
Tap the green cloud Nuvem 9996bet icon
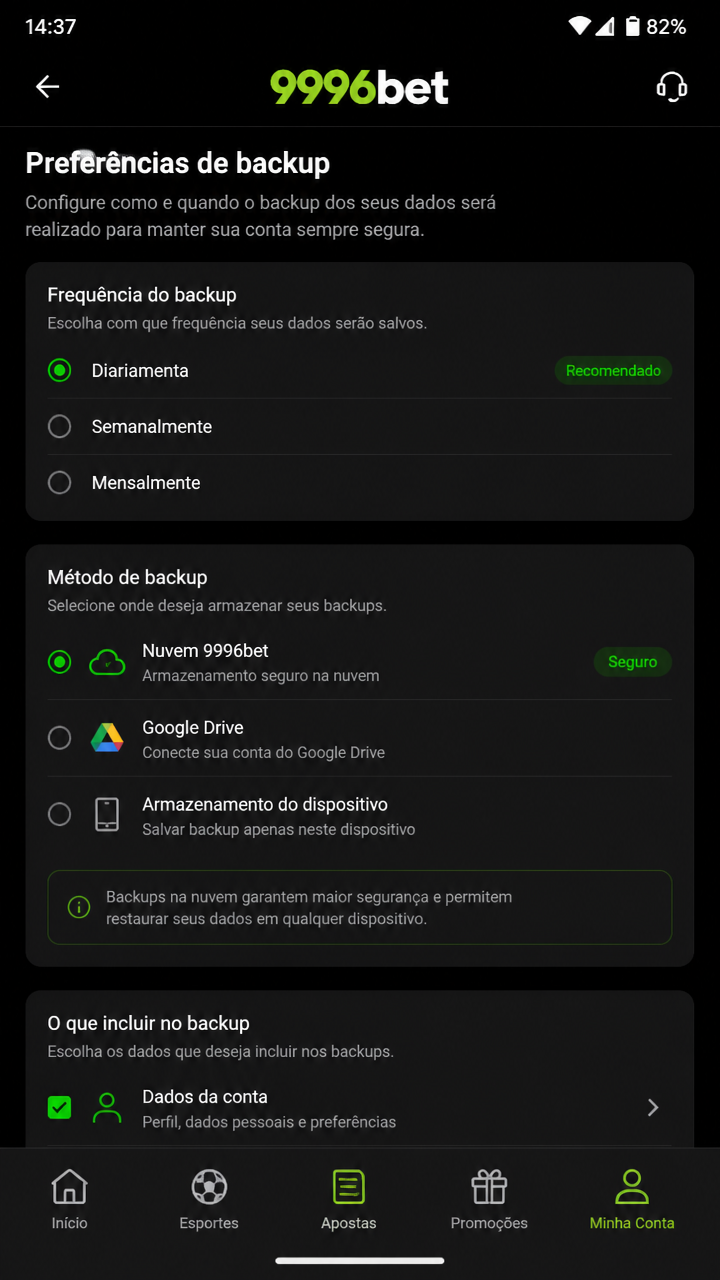[x=107, y=662]
